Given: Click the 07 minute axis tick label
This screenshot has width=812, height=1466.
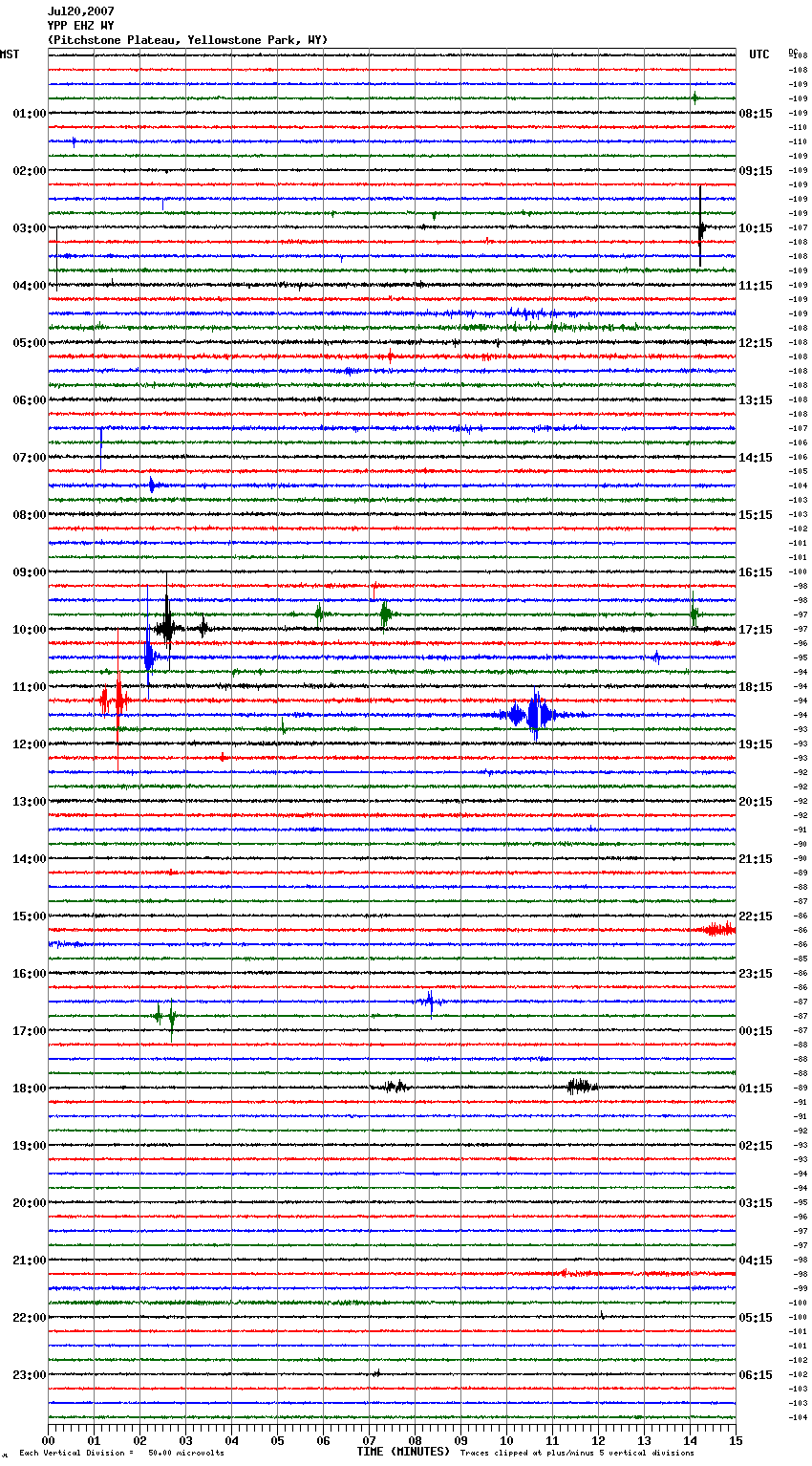Looking at the screenshot, I should tap(369, 1441).
